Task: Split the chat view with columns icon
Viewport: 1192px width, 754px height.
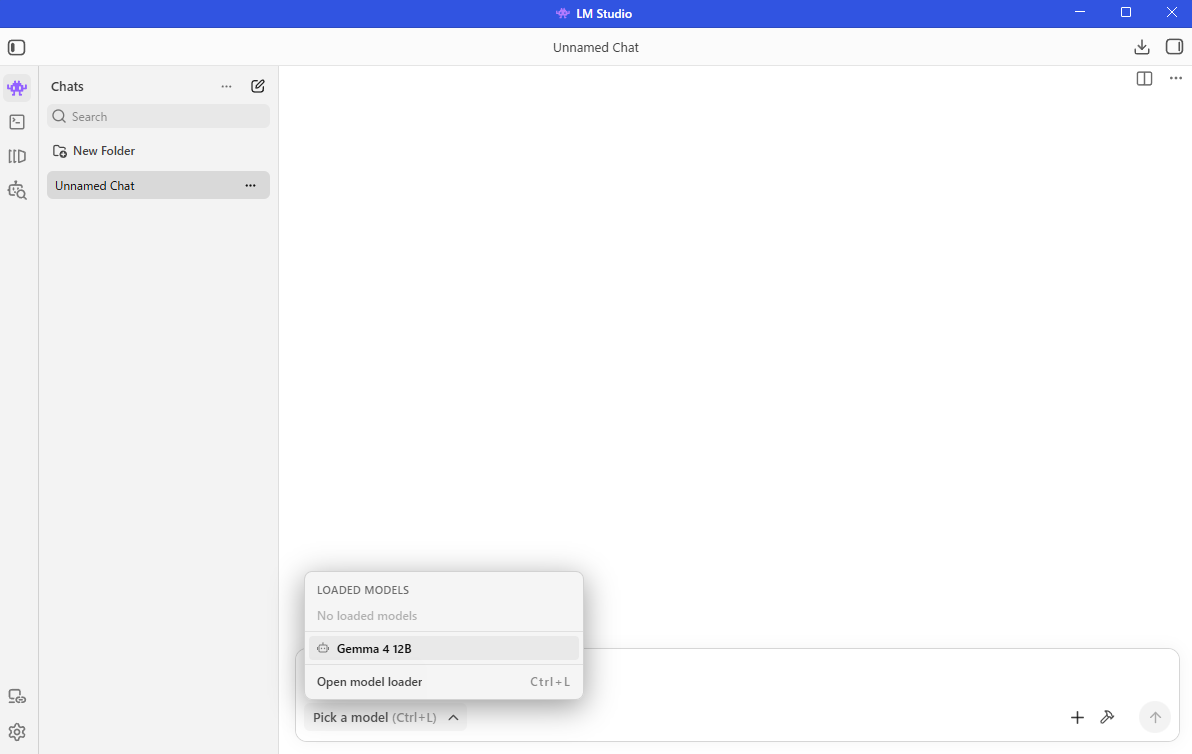Action: coord(1144,78)
